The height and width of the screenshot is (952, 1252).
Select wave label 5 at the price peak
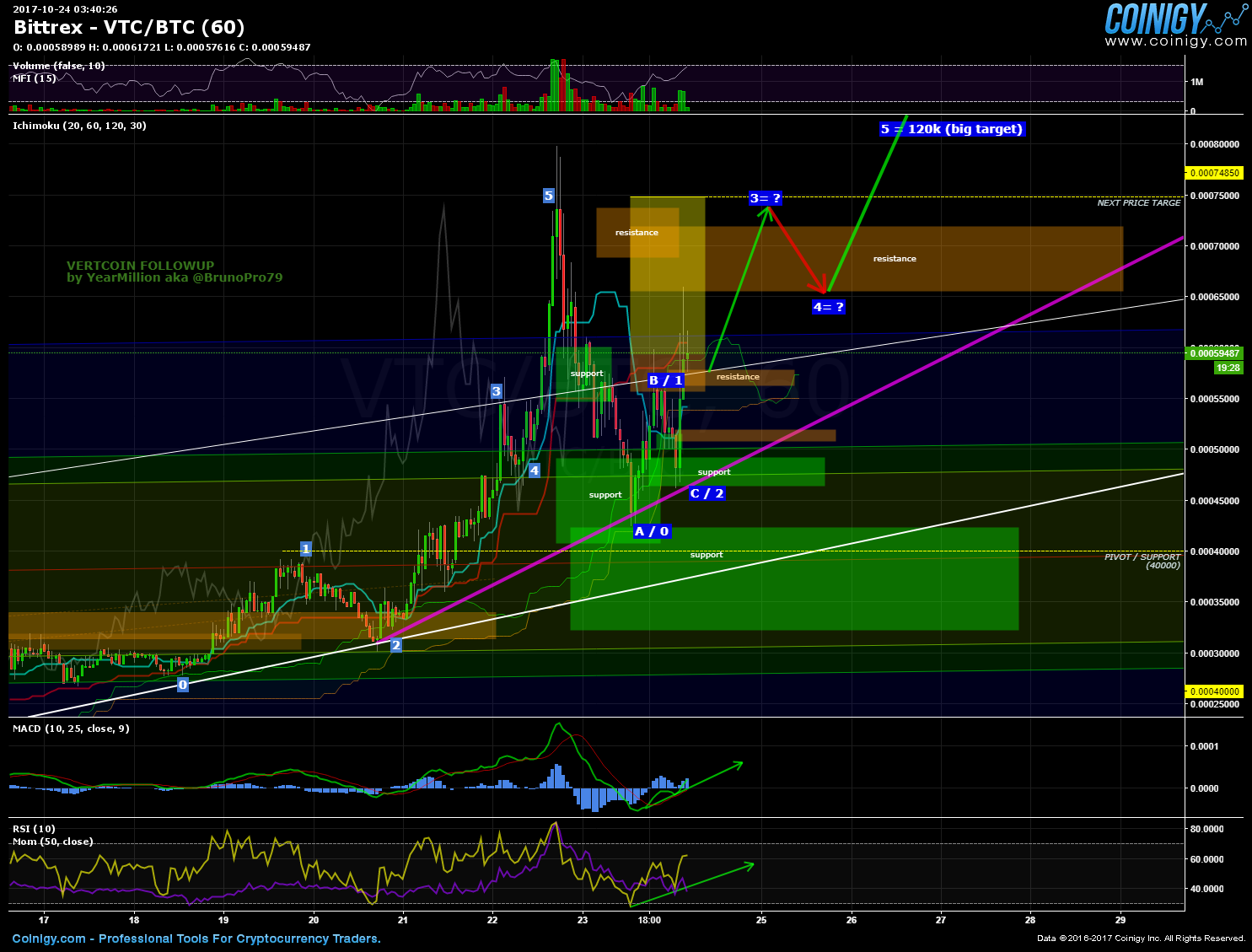point(548,196)
